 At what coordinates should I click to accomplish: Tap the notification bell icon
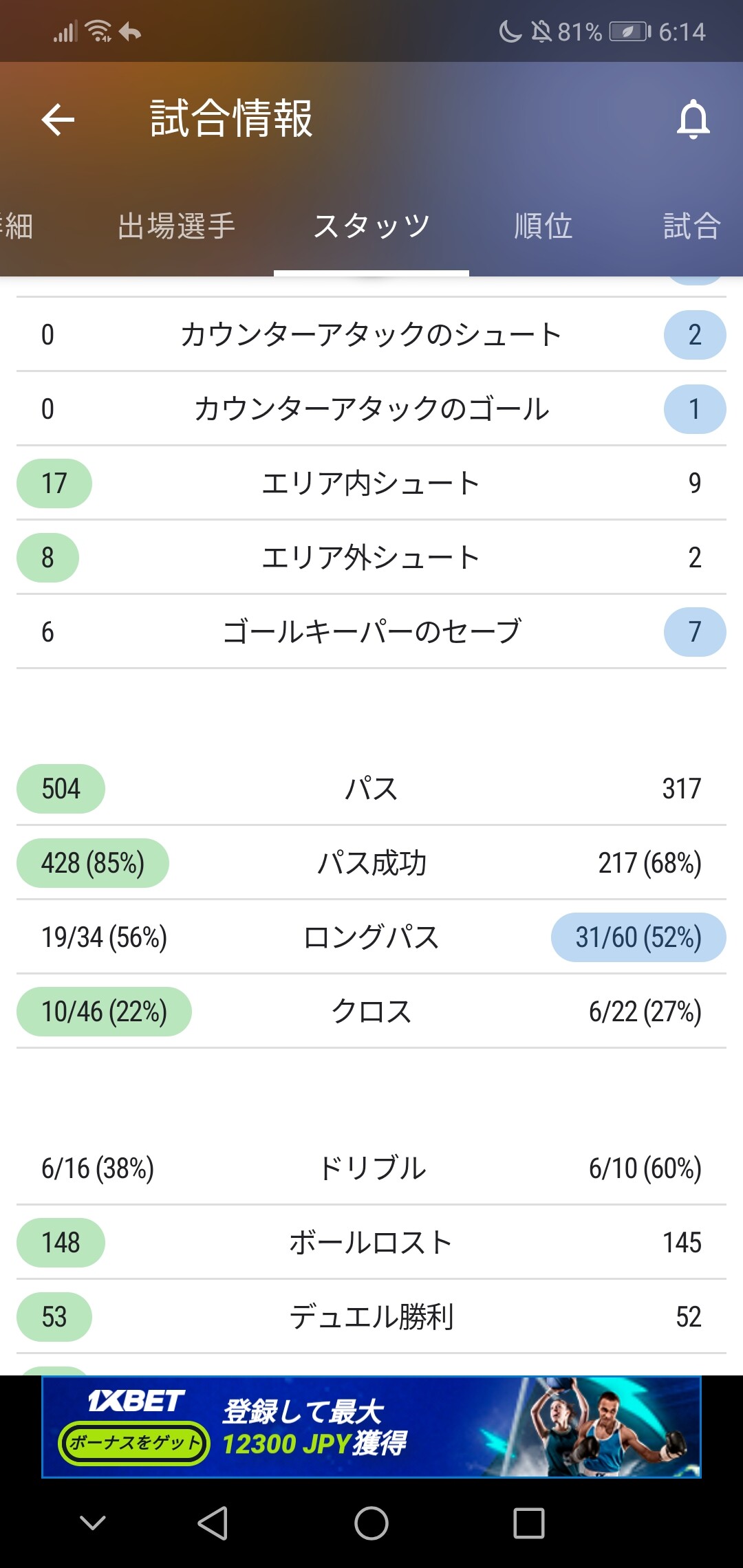coord(693,120)
